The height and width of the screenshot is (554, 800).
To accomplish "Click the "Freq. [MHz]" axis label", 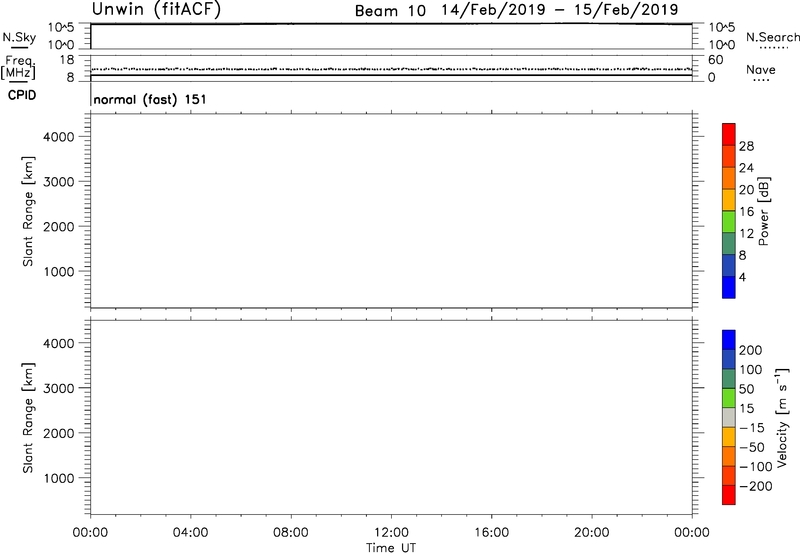I will tap(18, 67).
